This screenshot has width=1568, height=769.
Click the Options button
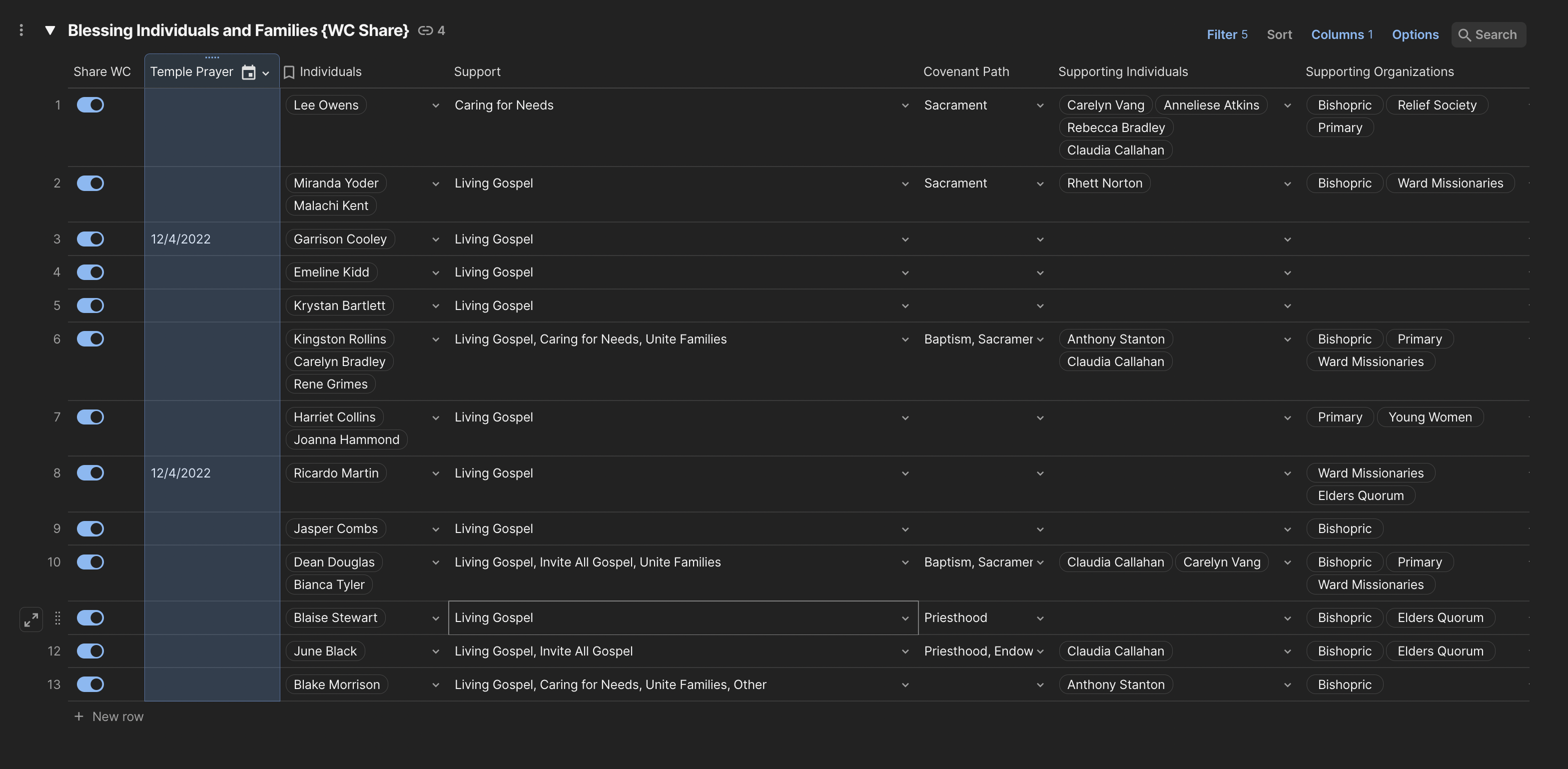[1415, 34]
